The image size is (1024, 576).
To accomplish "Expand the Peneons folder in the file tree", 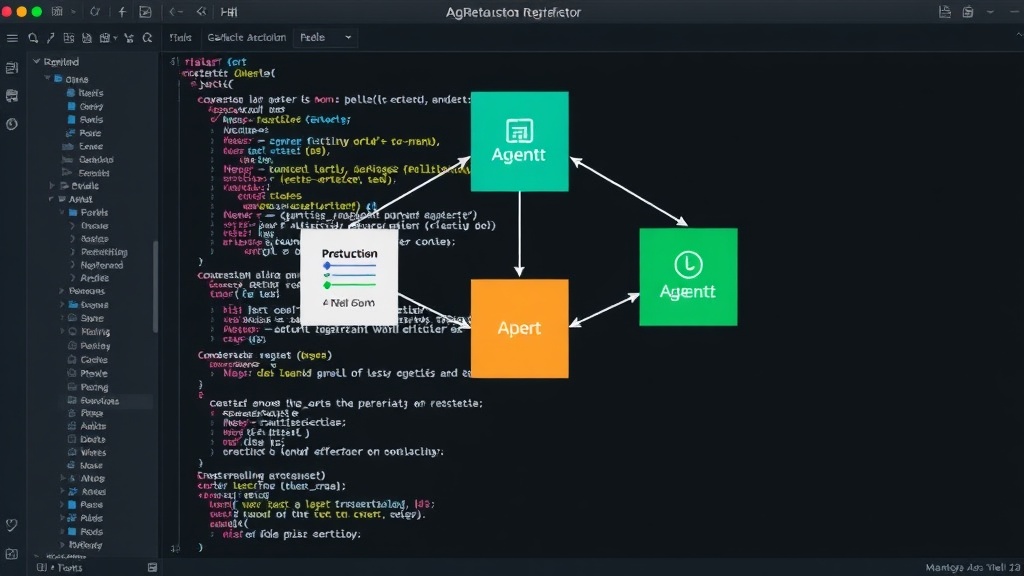I will [x=62, y=291].
